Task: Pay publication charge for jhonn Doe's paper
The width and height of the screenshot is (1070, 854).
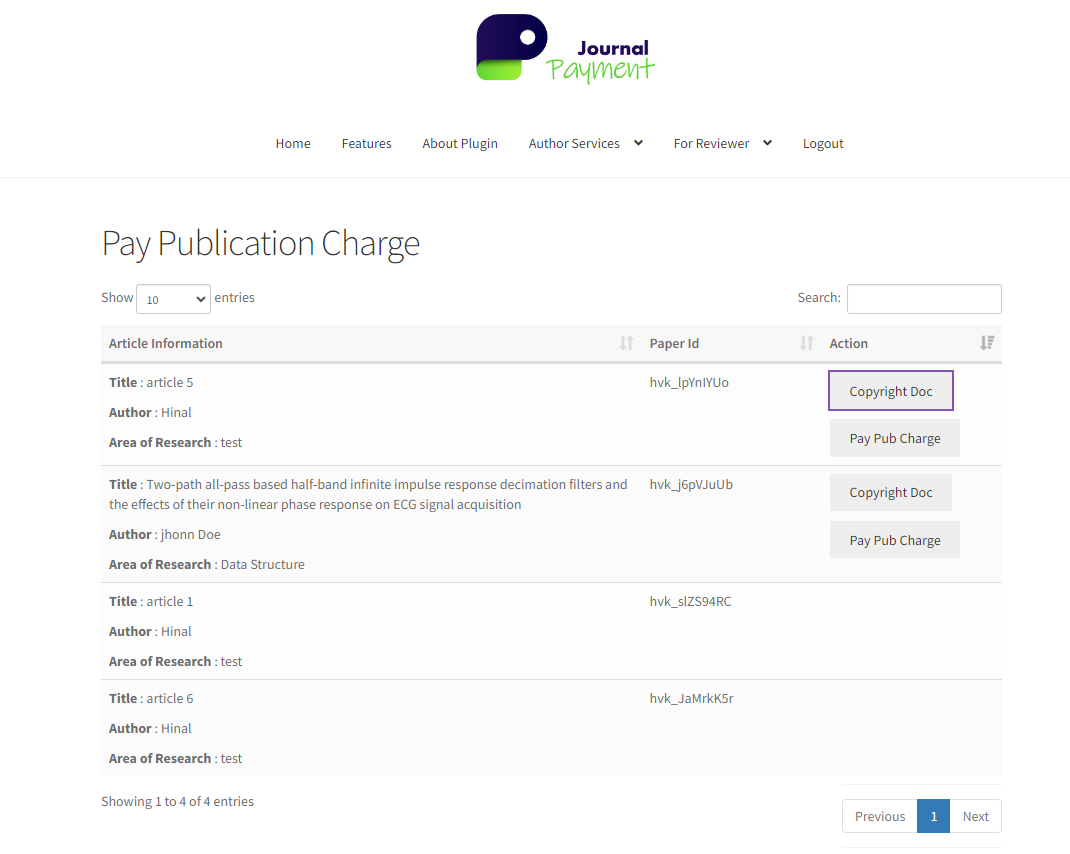Action: (894, 539)
